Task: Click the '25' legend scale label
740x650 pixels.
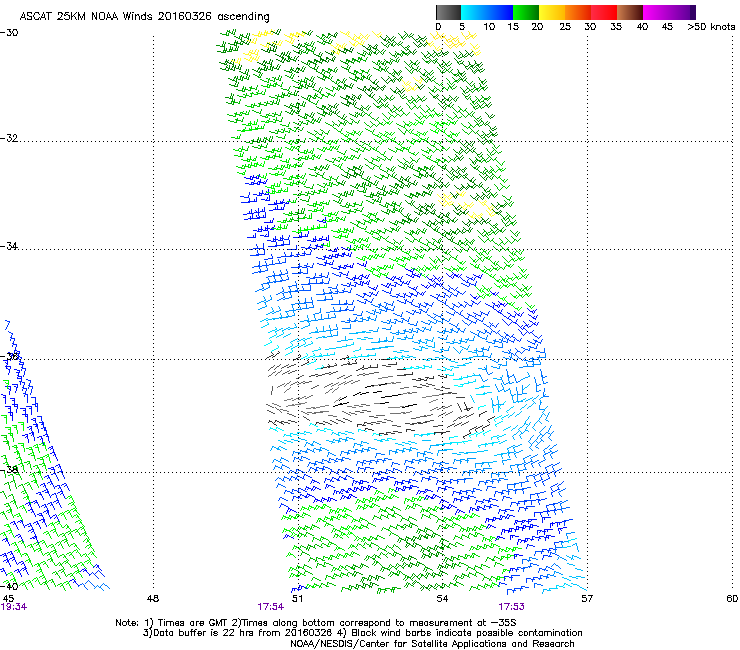Action: pyautogui.click(x=565, y=27)
